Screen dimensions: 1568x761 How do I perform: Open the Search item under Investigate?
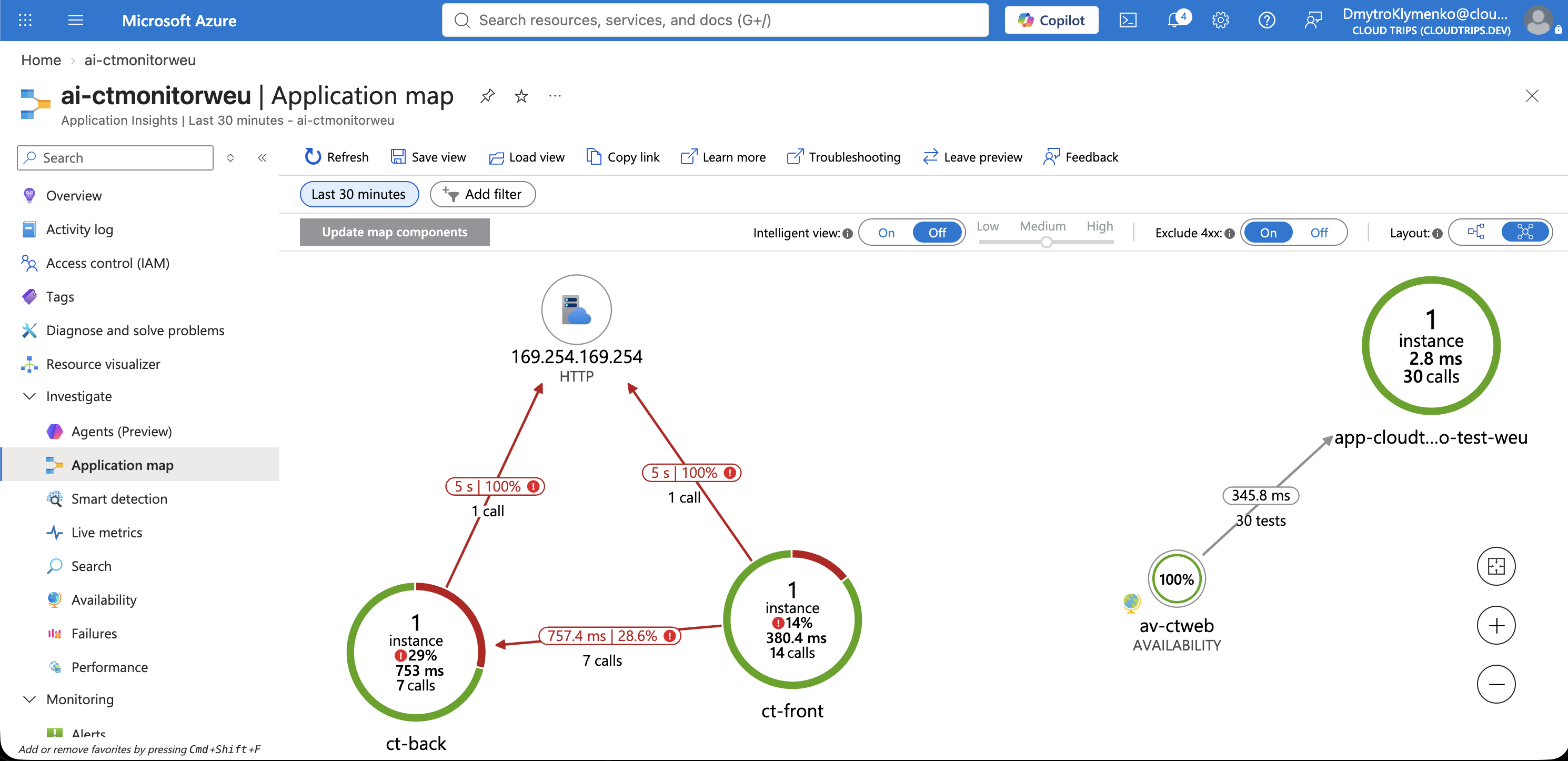(x=139, y=566)
